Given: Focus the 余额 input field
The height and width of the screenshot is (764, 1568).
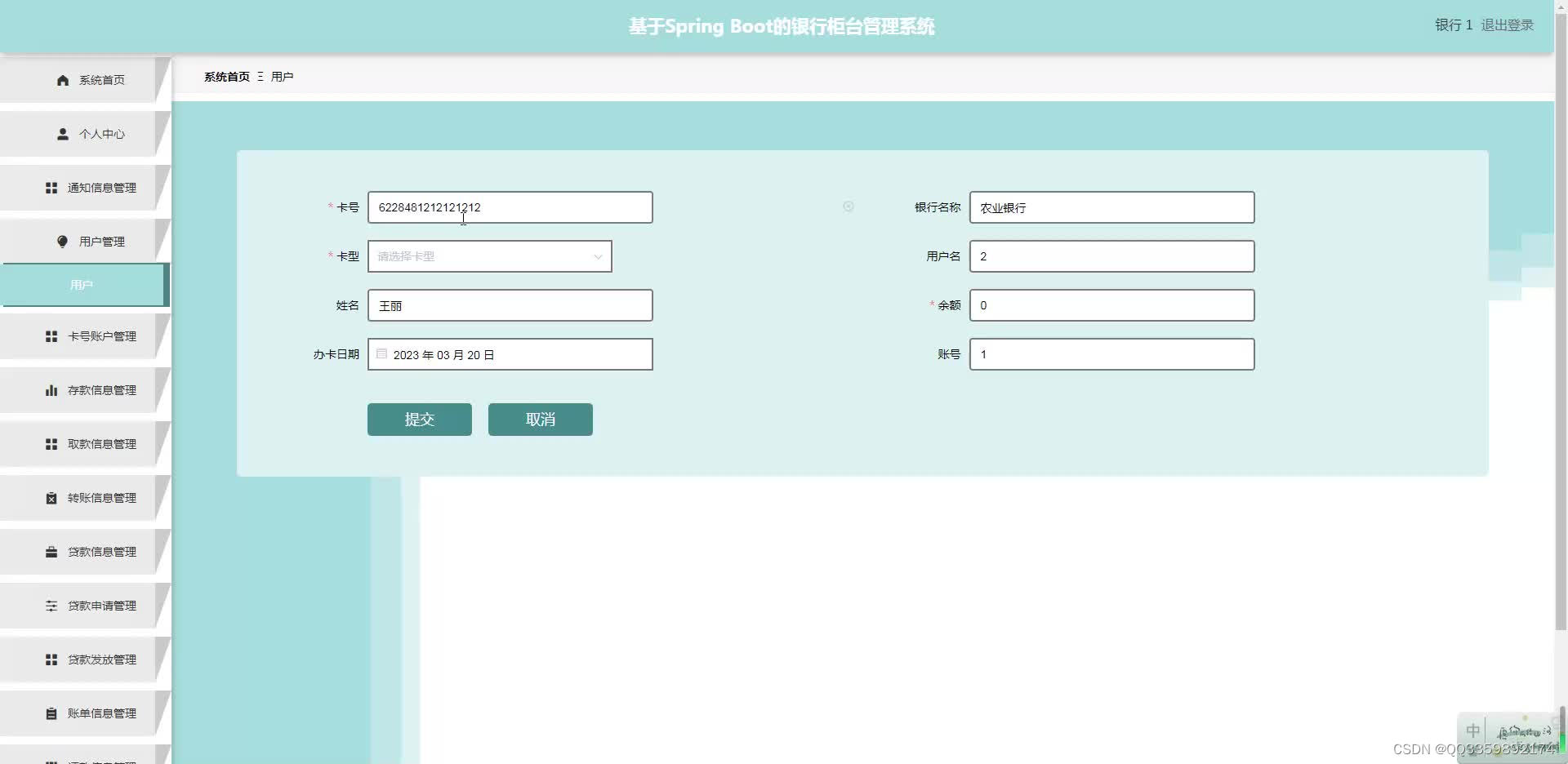Looking at the screenshot, I should [x=1112, y=305].
